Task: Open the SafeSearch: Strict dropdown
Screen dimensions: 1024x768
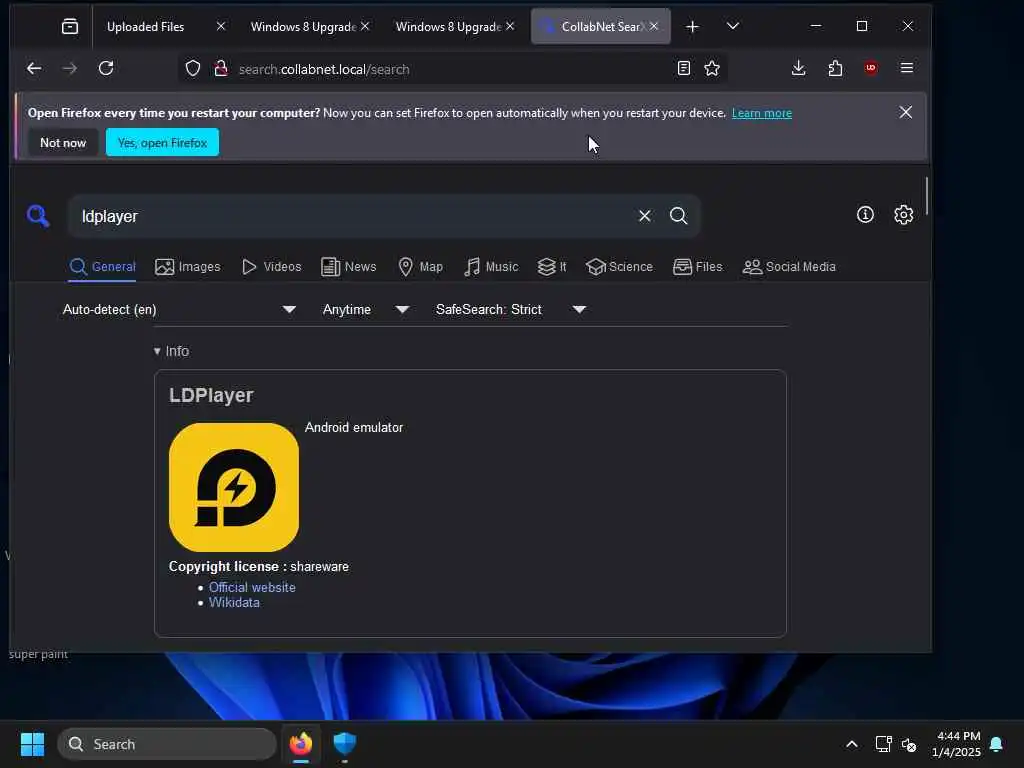Action: [511, 310]
